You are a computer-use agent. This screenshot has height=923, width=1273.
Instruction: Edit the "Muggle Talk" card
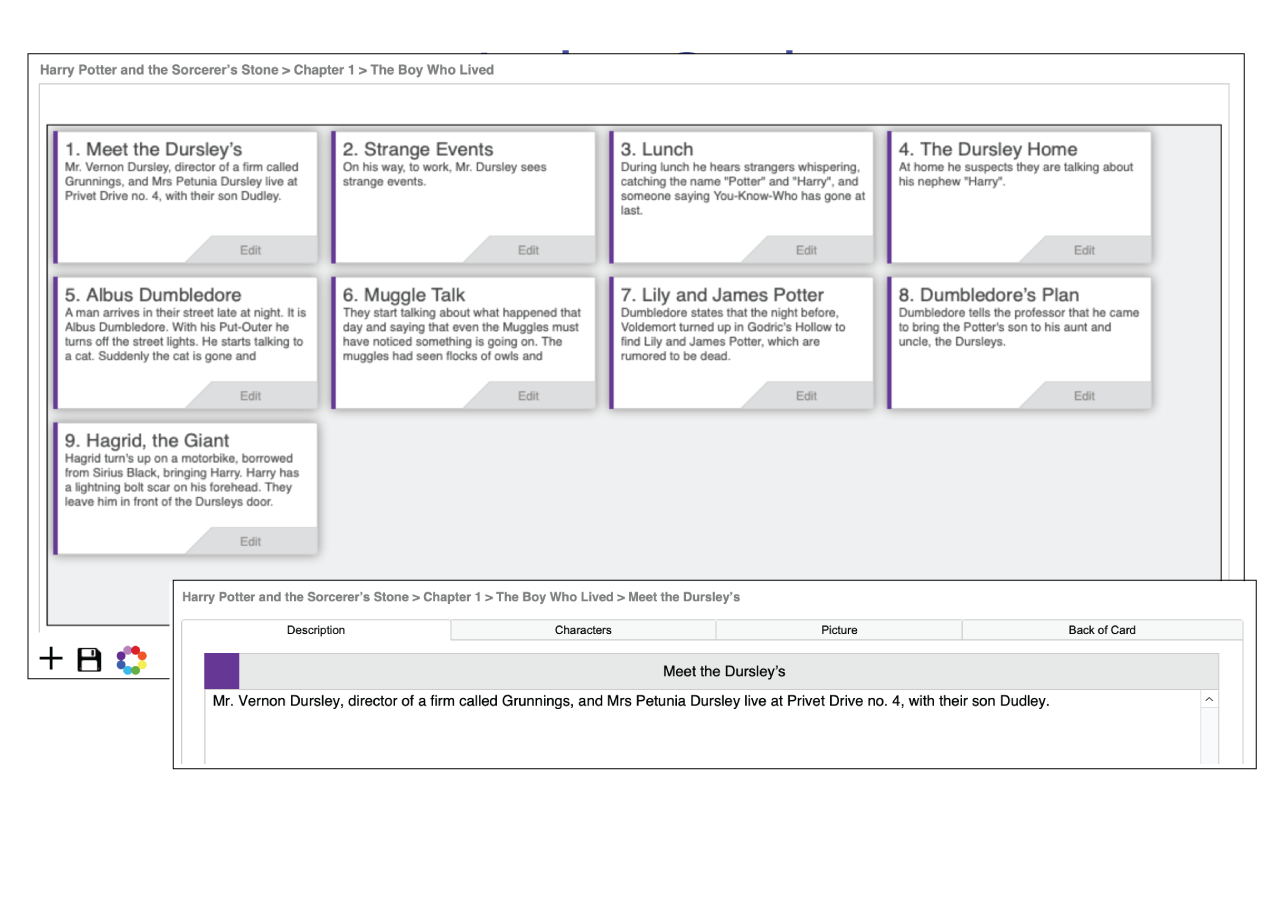click(x=528, y=395)
